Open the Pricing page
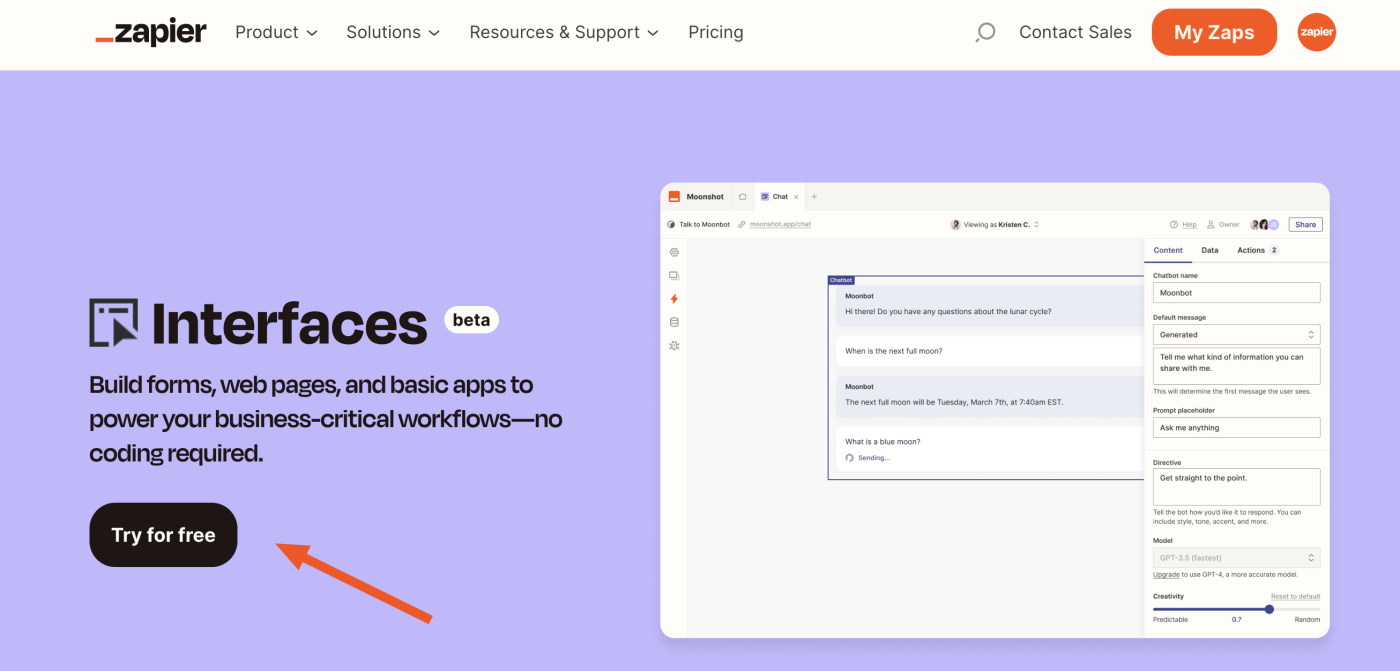Image resolution: width=1400 pixels, height=671 pixels. click(716, 32)
